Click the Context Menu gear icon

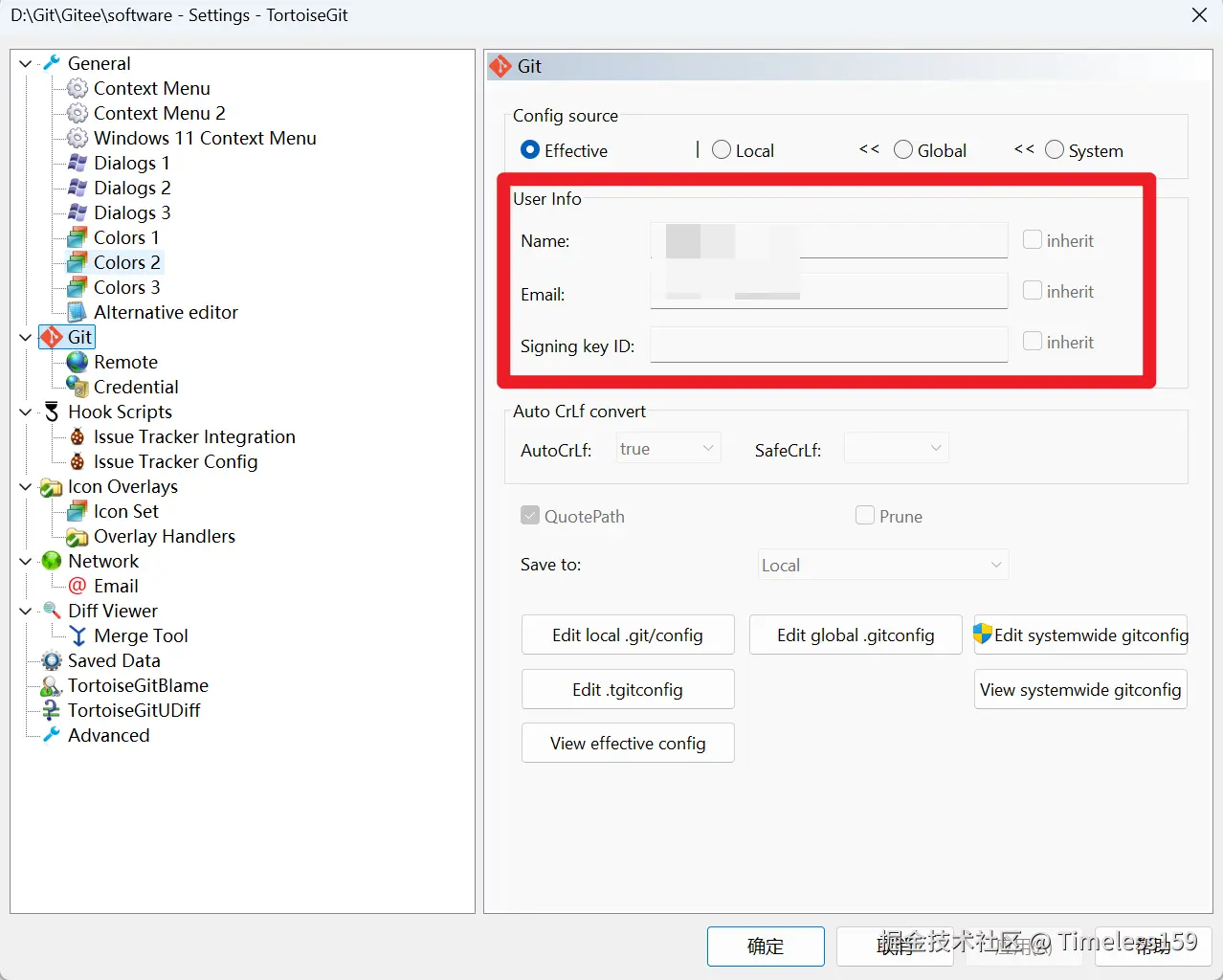[x=78, y=88]
